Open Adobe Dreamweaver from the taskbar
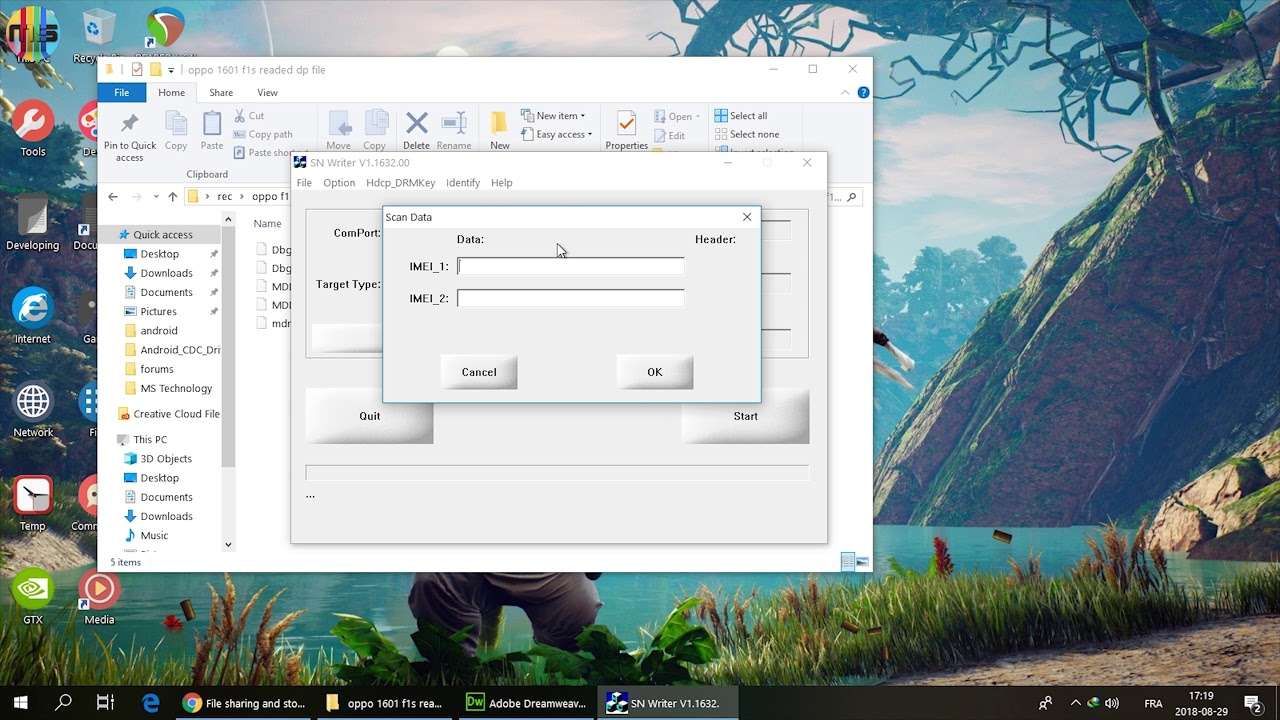Image resolution: width=1280 pixels, height=720 pixels. (x=529, y=703)
